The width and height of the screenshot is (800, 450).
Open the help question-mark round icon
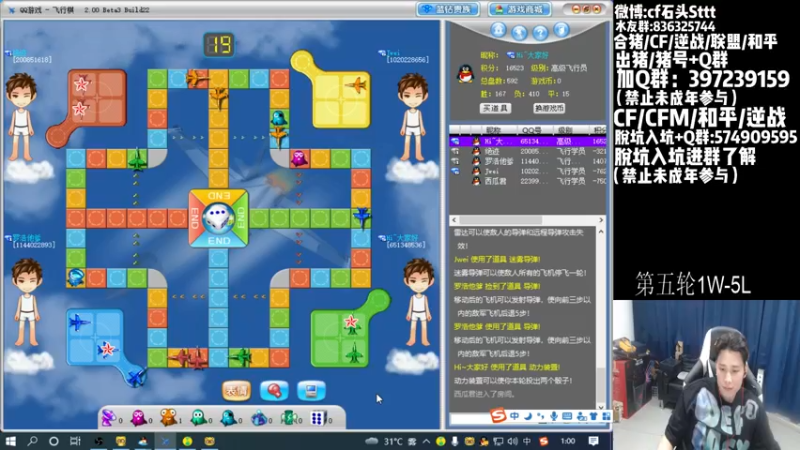[x=540, y=33]
